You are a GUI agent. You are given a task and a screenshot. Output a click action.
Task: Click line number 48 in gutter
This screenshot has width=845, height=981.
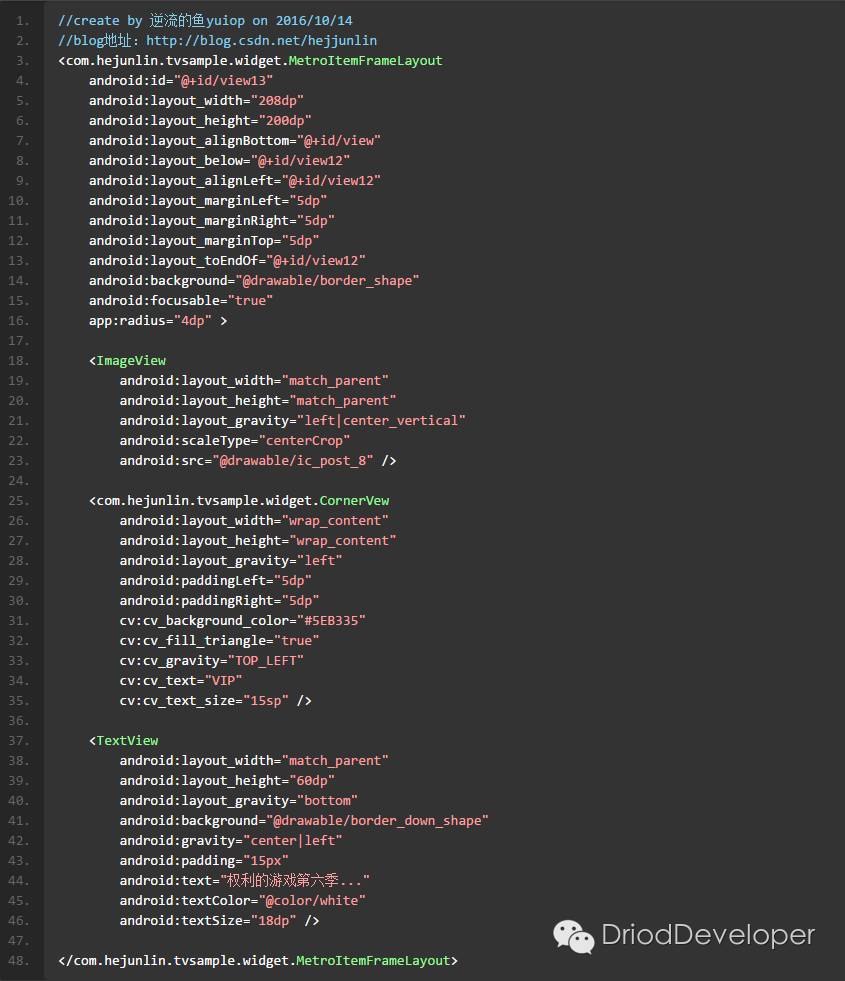[x=19, y=961]
